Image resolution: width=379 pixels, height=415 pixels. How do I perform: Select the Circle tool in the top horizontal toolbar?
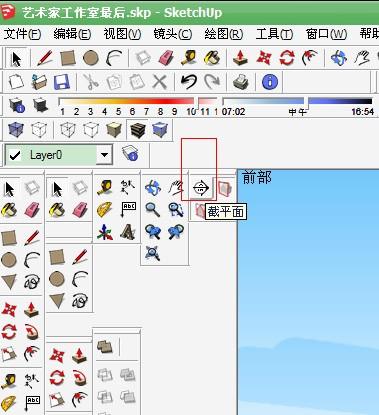91,58
